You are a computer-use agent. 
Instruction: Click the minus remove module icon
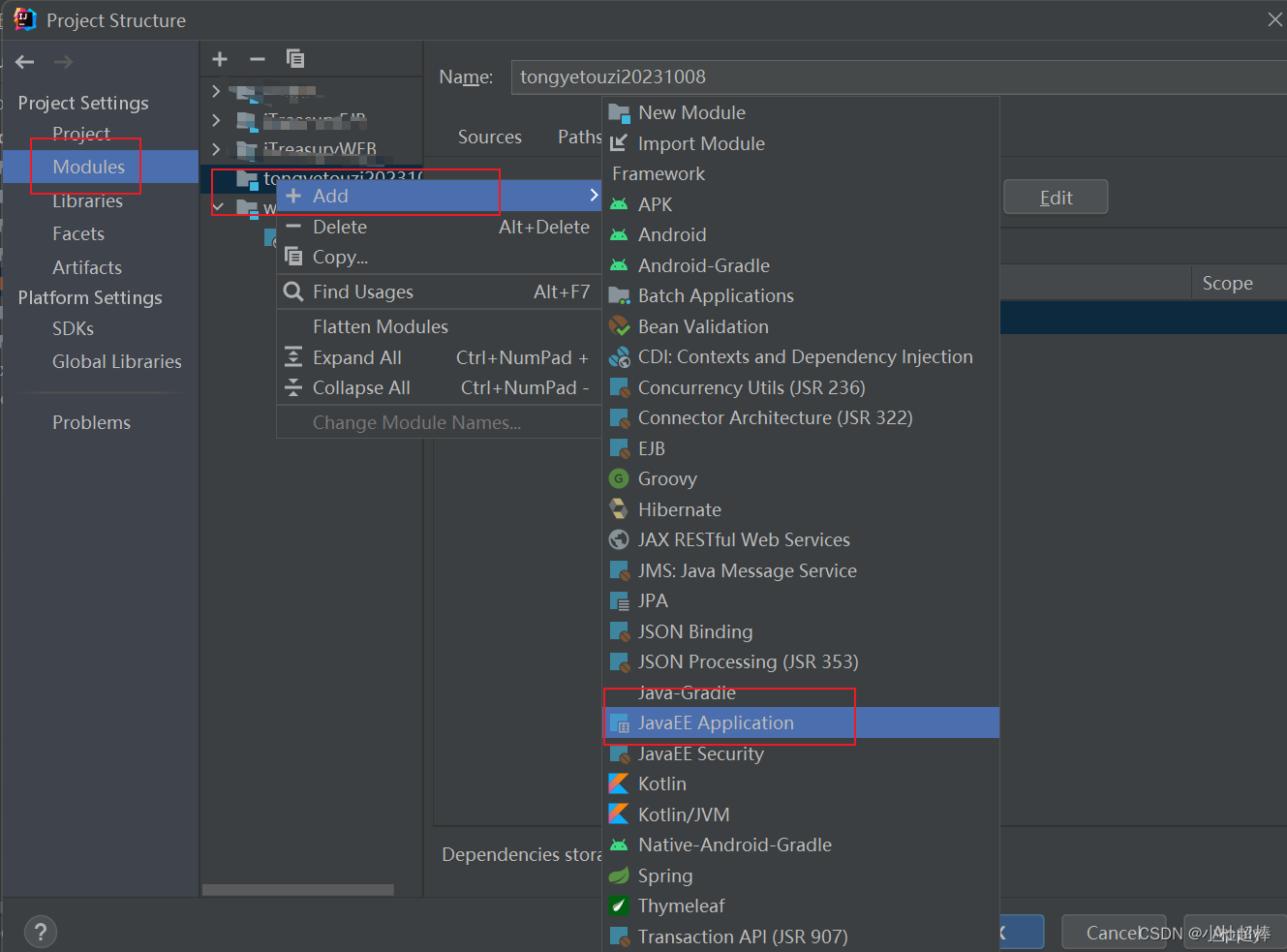click(x=258, y=59)
